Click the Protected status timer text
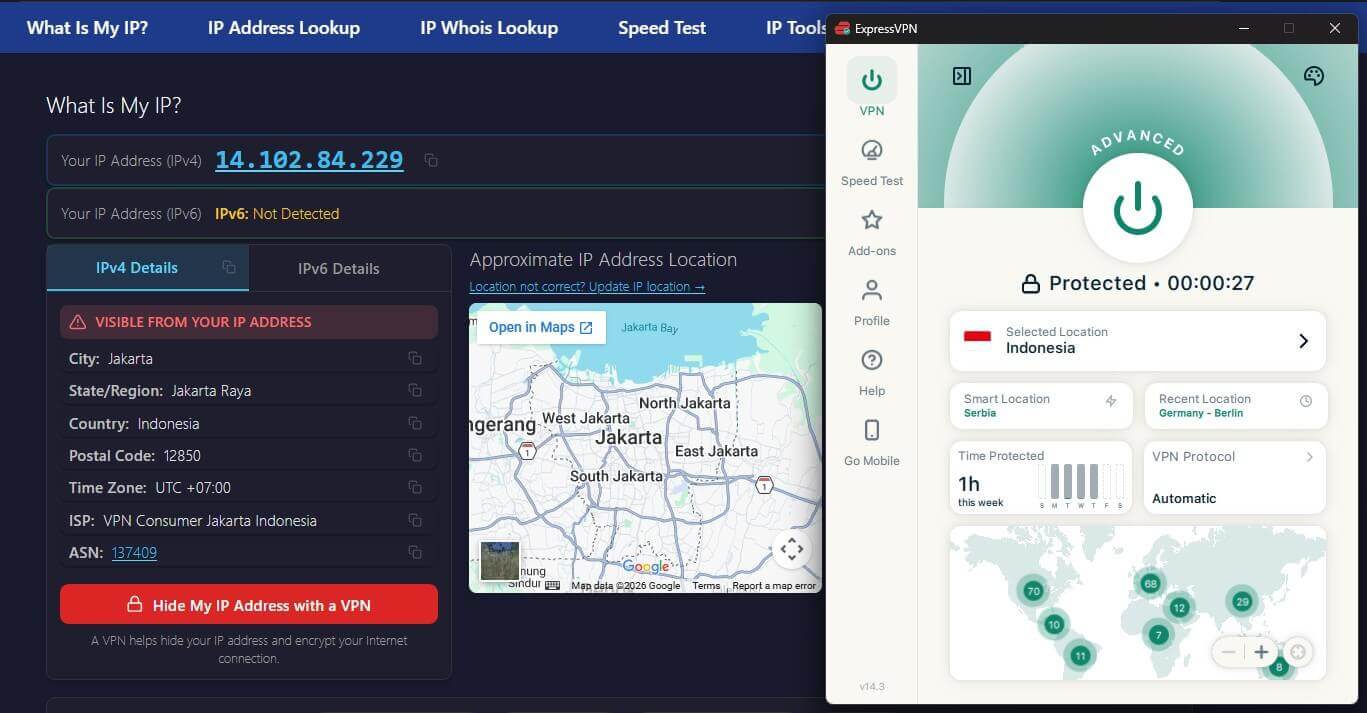This screenshot has width=1367, height=713. point(1137,284)
